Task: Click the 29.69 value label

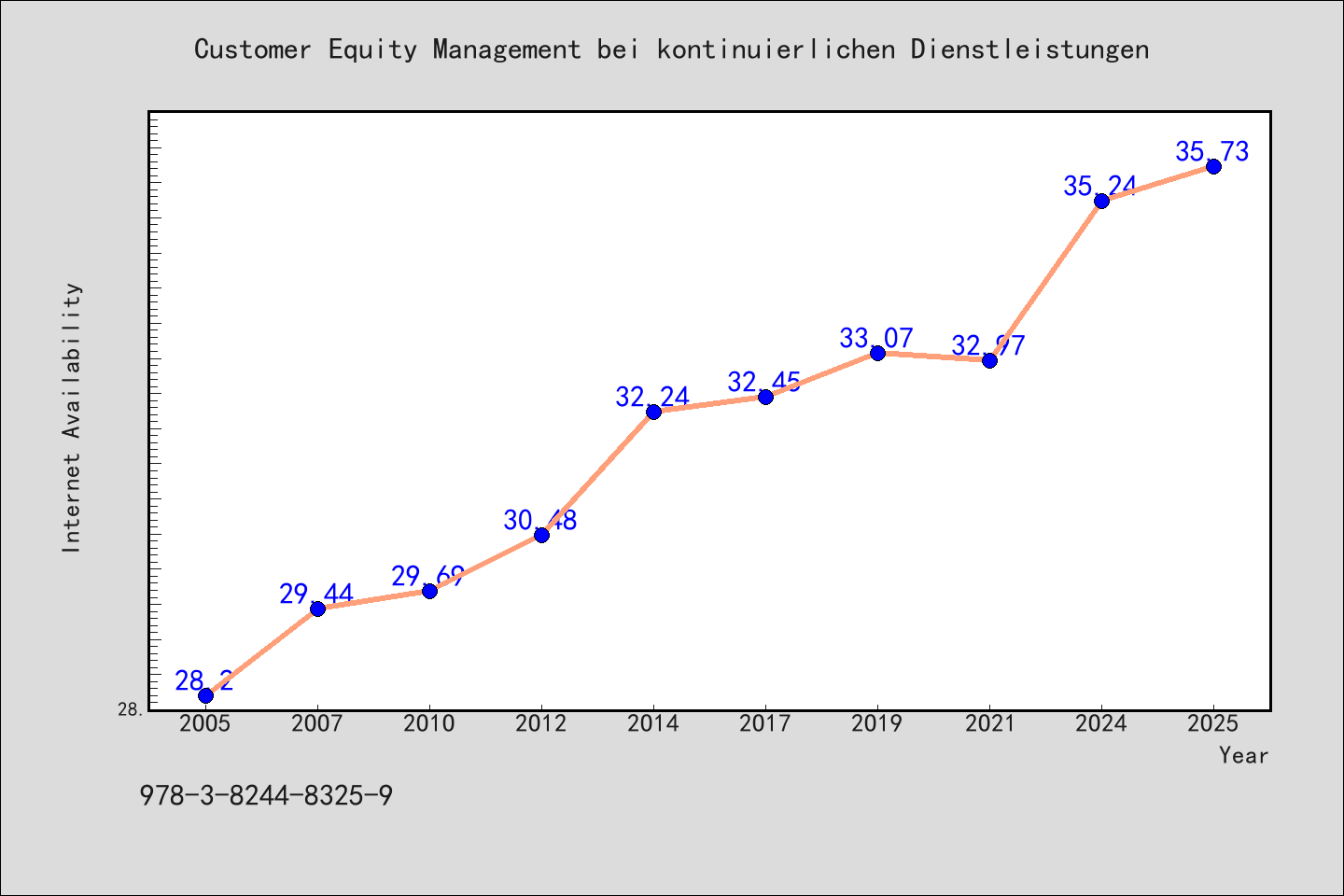Action: [x=428, y=576]
